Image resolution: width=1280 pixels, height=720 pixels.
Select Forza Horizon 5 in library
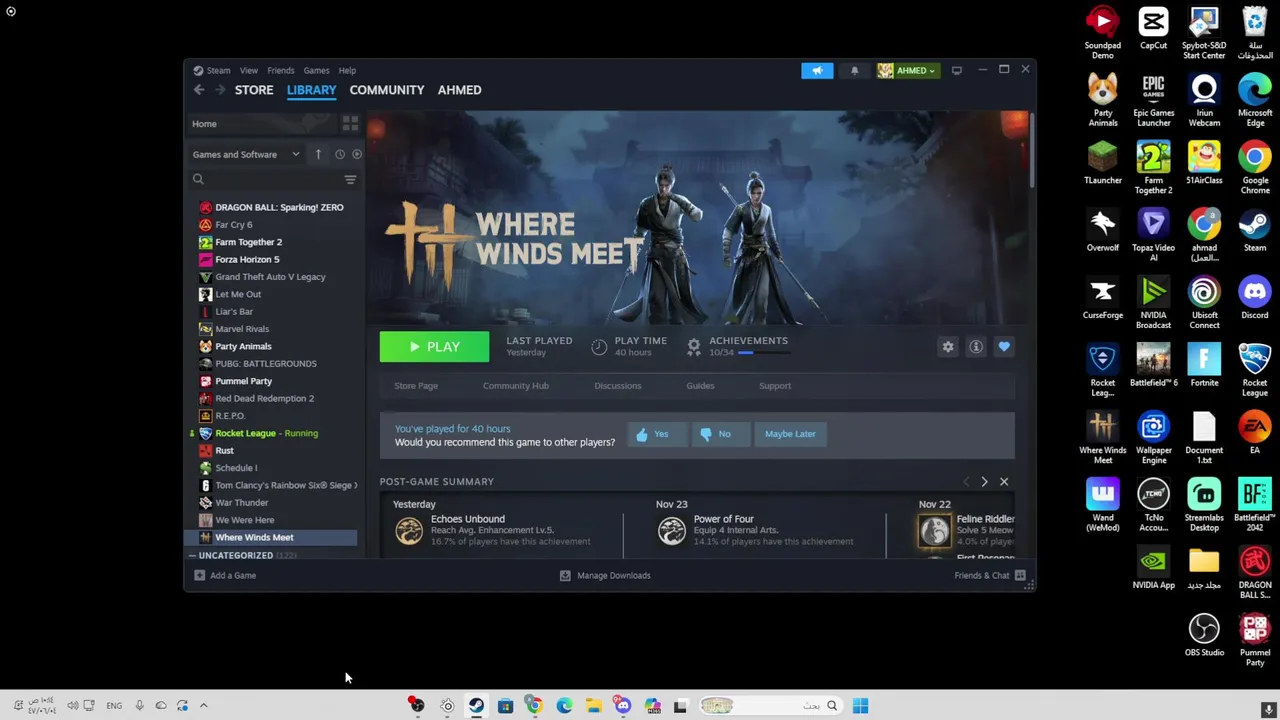[x=273, y=259]
